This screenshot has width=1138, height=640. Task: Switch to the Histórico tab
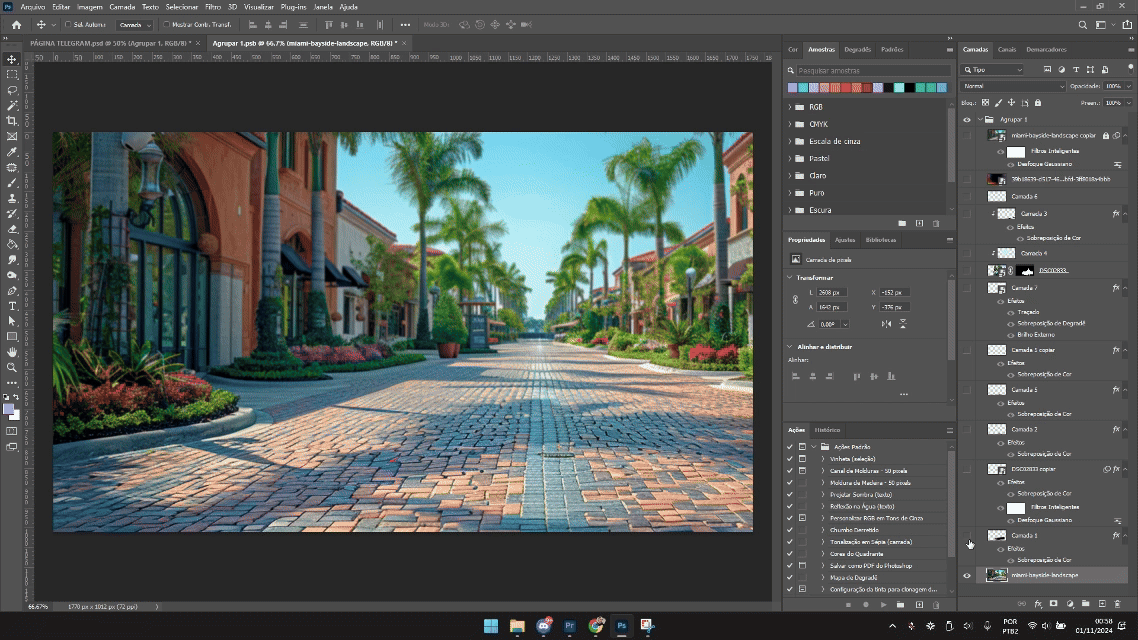(827, 430)
